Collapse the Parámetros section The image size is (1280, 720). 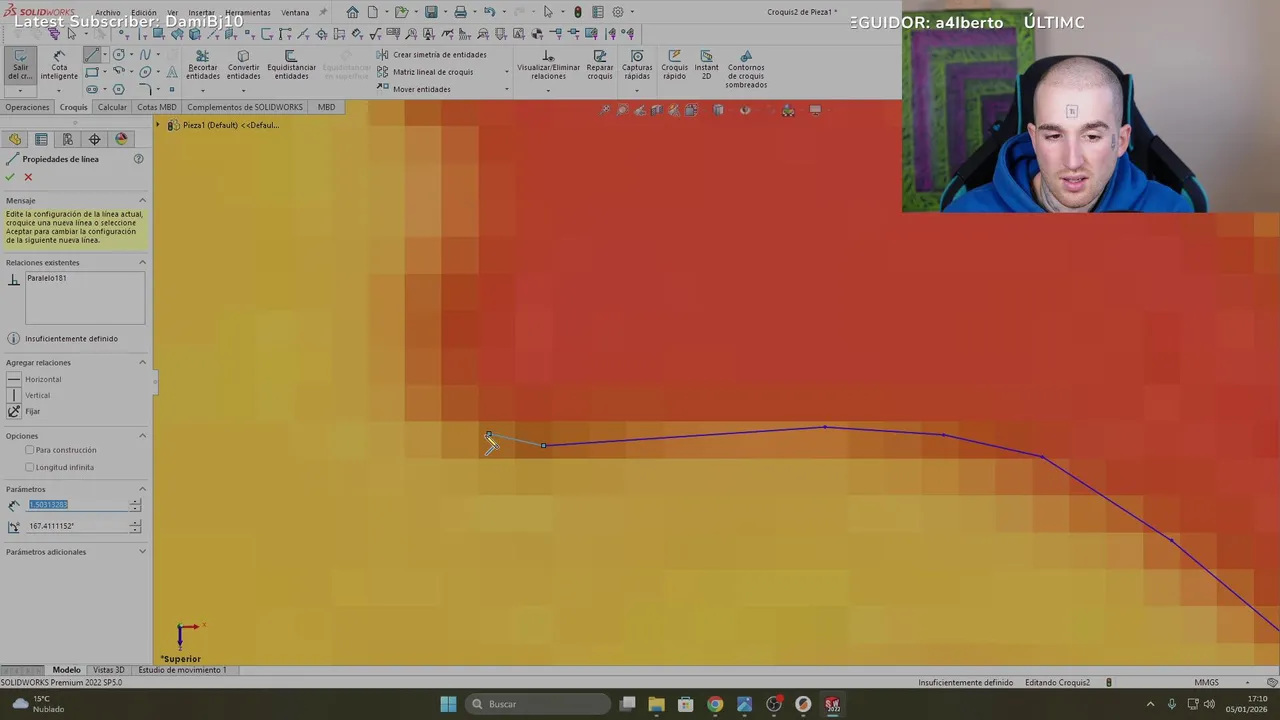(x=142, y=489)
